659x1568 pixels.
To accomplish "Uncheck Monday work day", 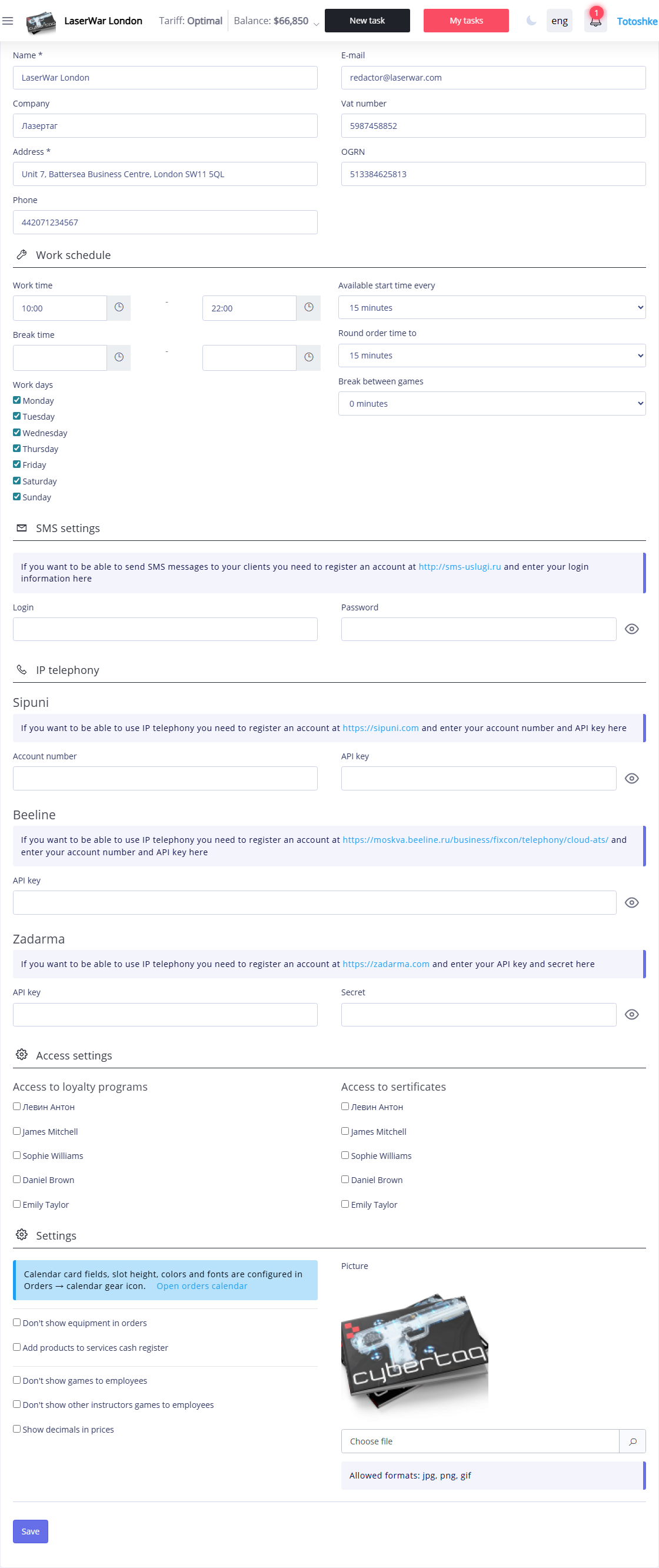I will point(17,400).
